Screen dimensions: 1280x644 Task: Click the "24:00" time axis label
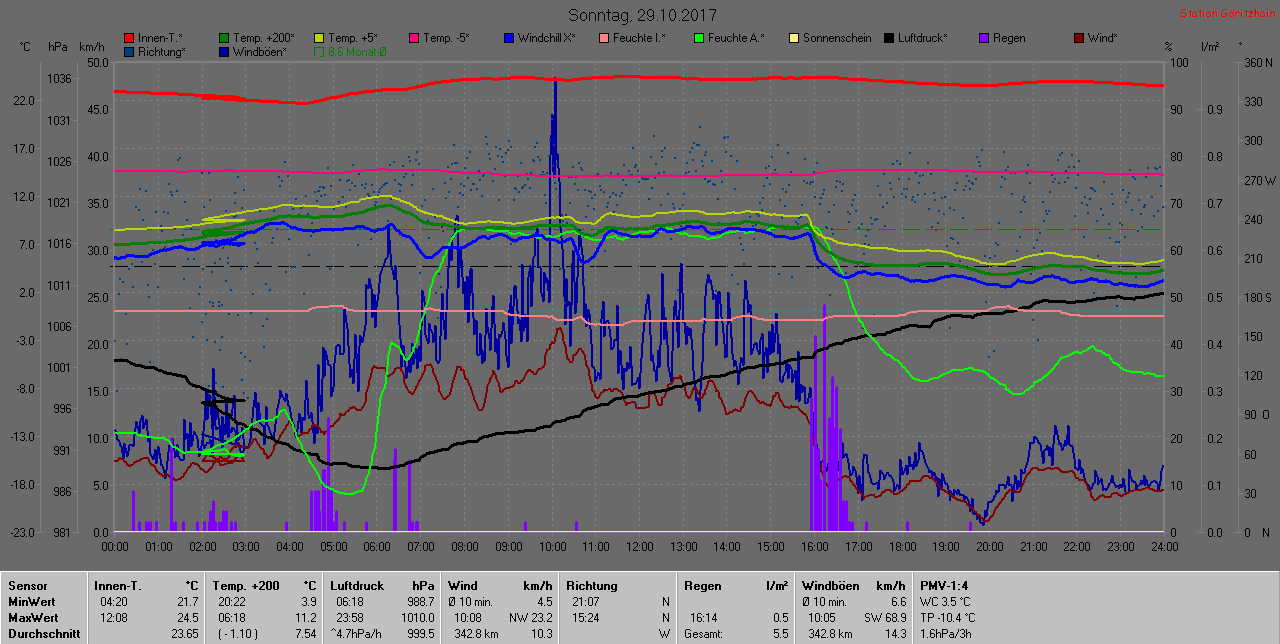1164,547
